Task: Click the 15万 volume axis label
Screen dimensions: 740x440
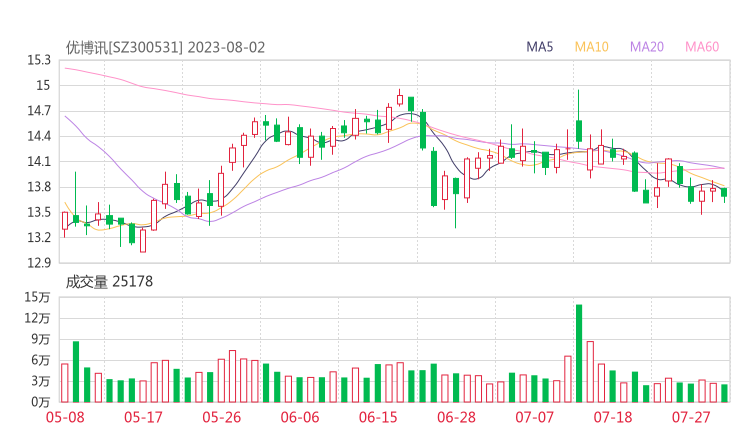Action: pos(37,297)
